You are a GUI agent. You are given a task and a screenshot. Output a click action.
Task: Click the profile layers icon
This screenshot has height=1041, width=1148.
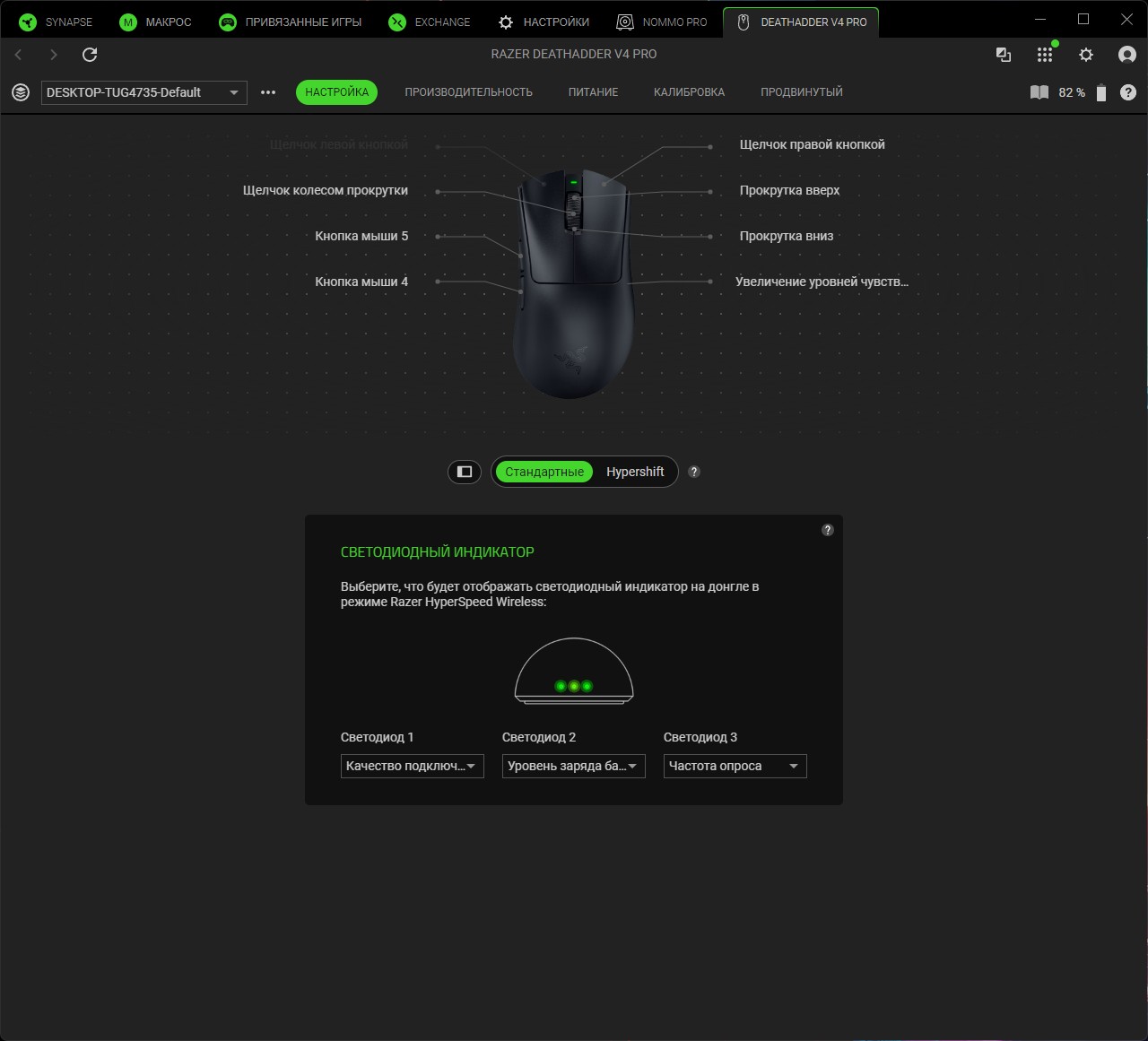(21, 92)
